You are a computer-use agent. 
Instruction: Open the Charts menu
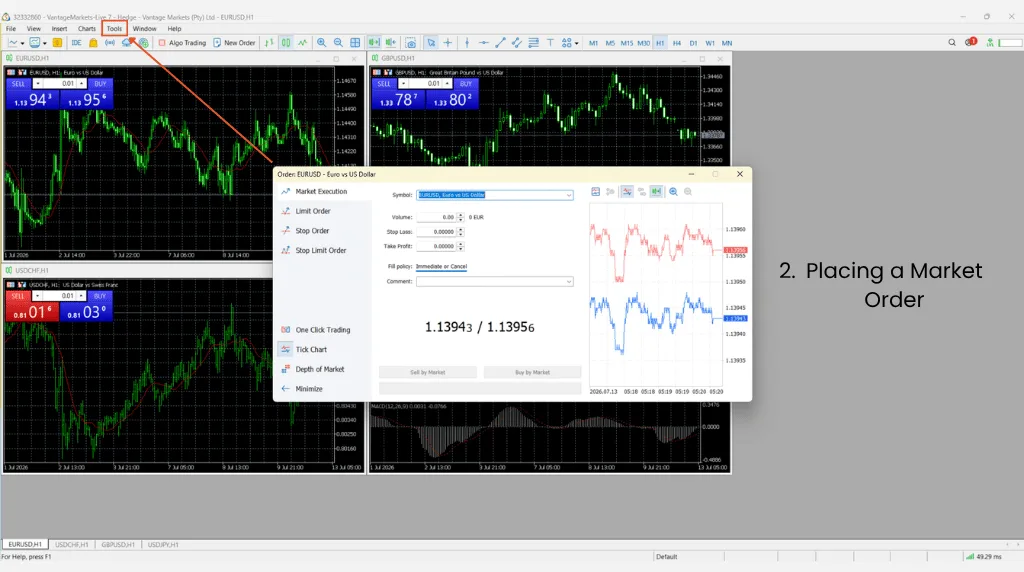(x=87, y=29)
